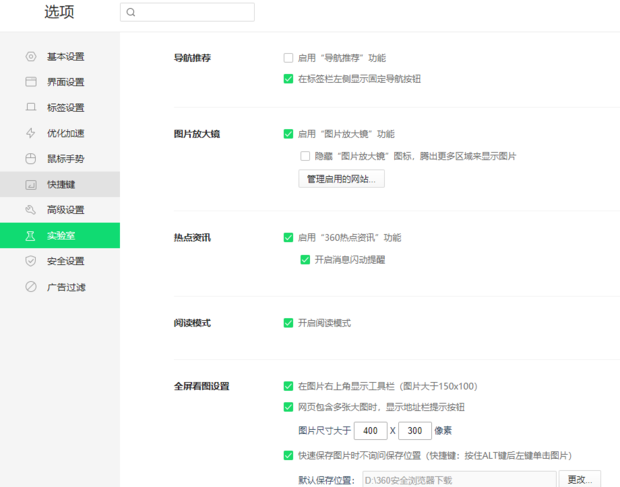Open 高级设置 page
620x487 pixels.
tap(60, 210)
